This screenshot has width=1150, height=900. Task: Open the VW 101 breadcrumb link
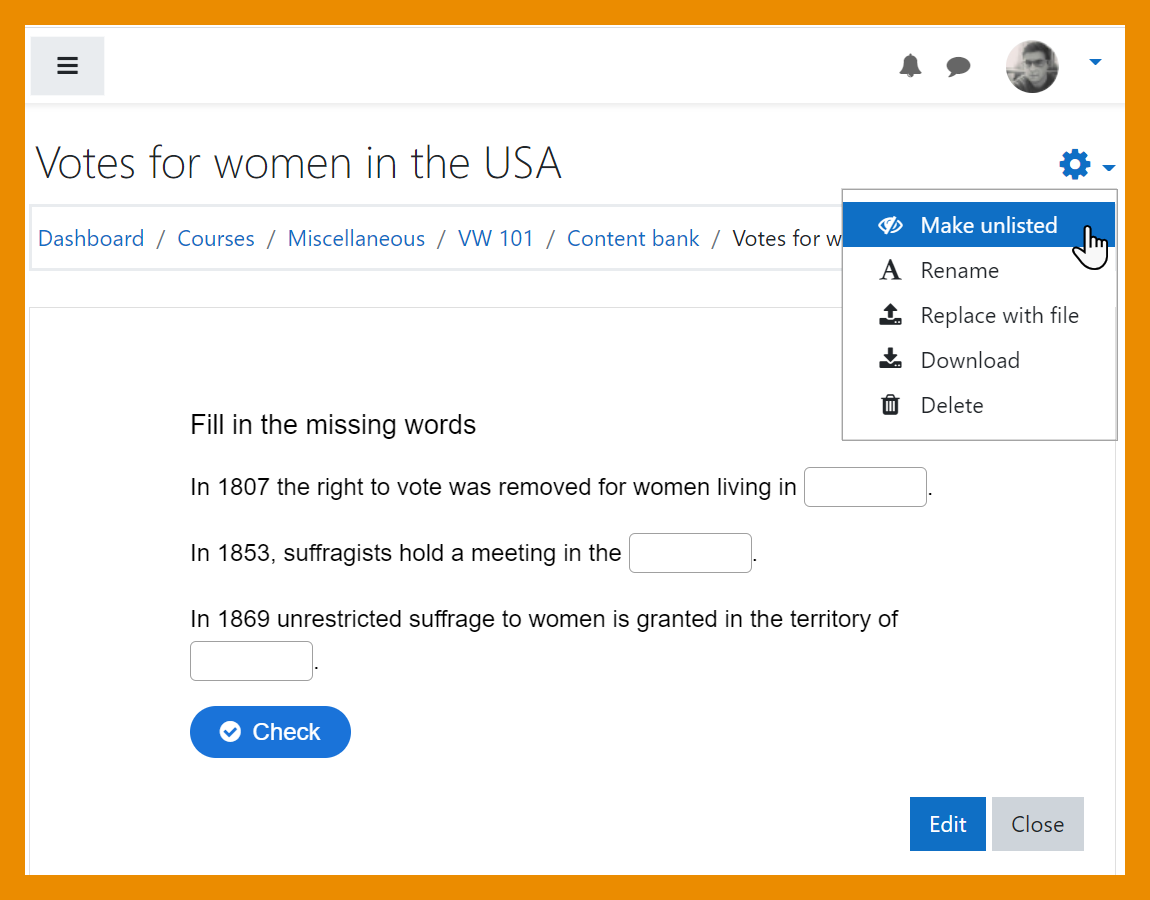[495, 239]
